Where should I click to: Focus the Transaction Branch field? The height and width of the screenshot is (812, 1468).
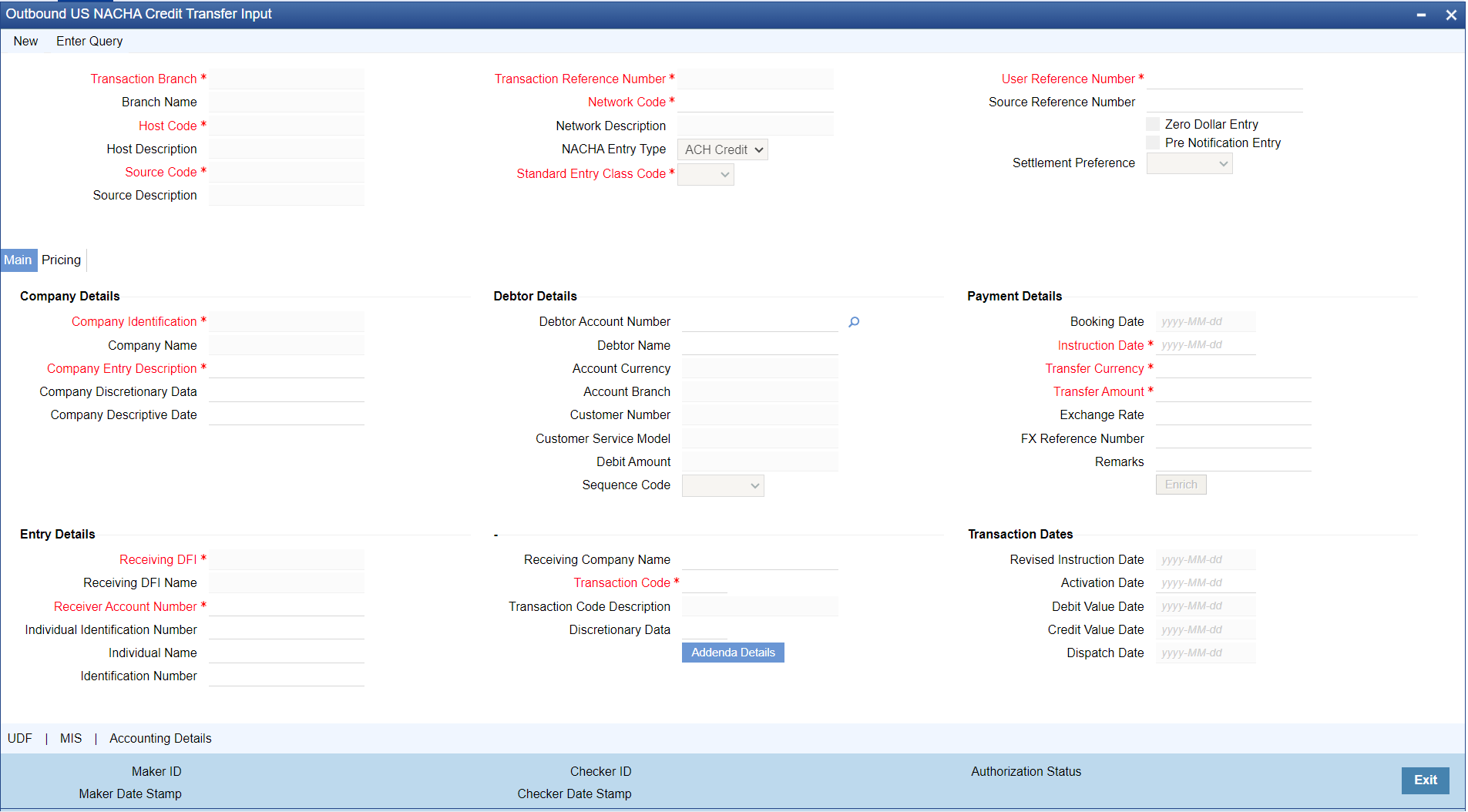pyautogui.click(x=287, y=79)
